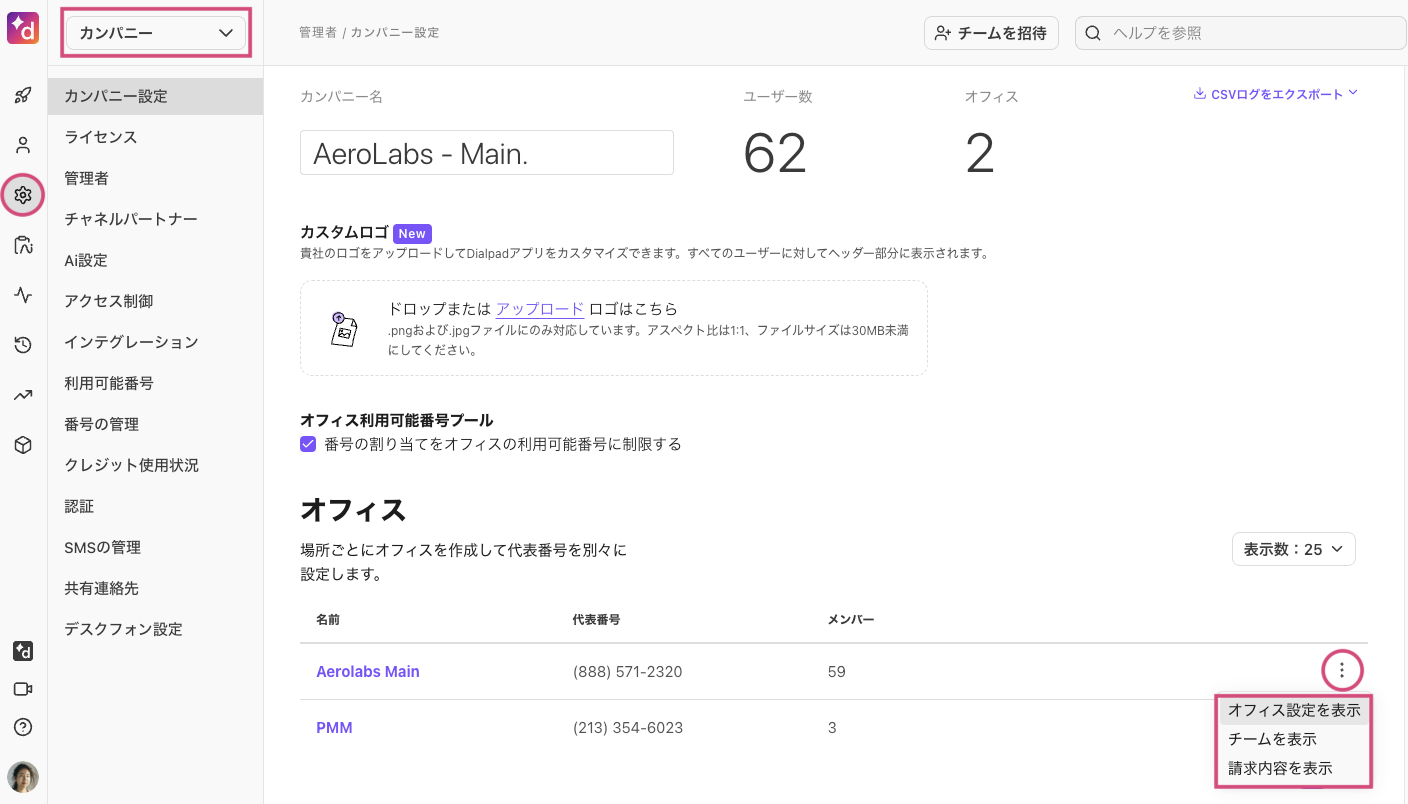Click the search magnifier icon
The height and width of the screenshot is (804, 1408).
1093,33
